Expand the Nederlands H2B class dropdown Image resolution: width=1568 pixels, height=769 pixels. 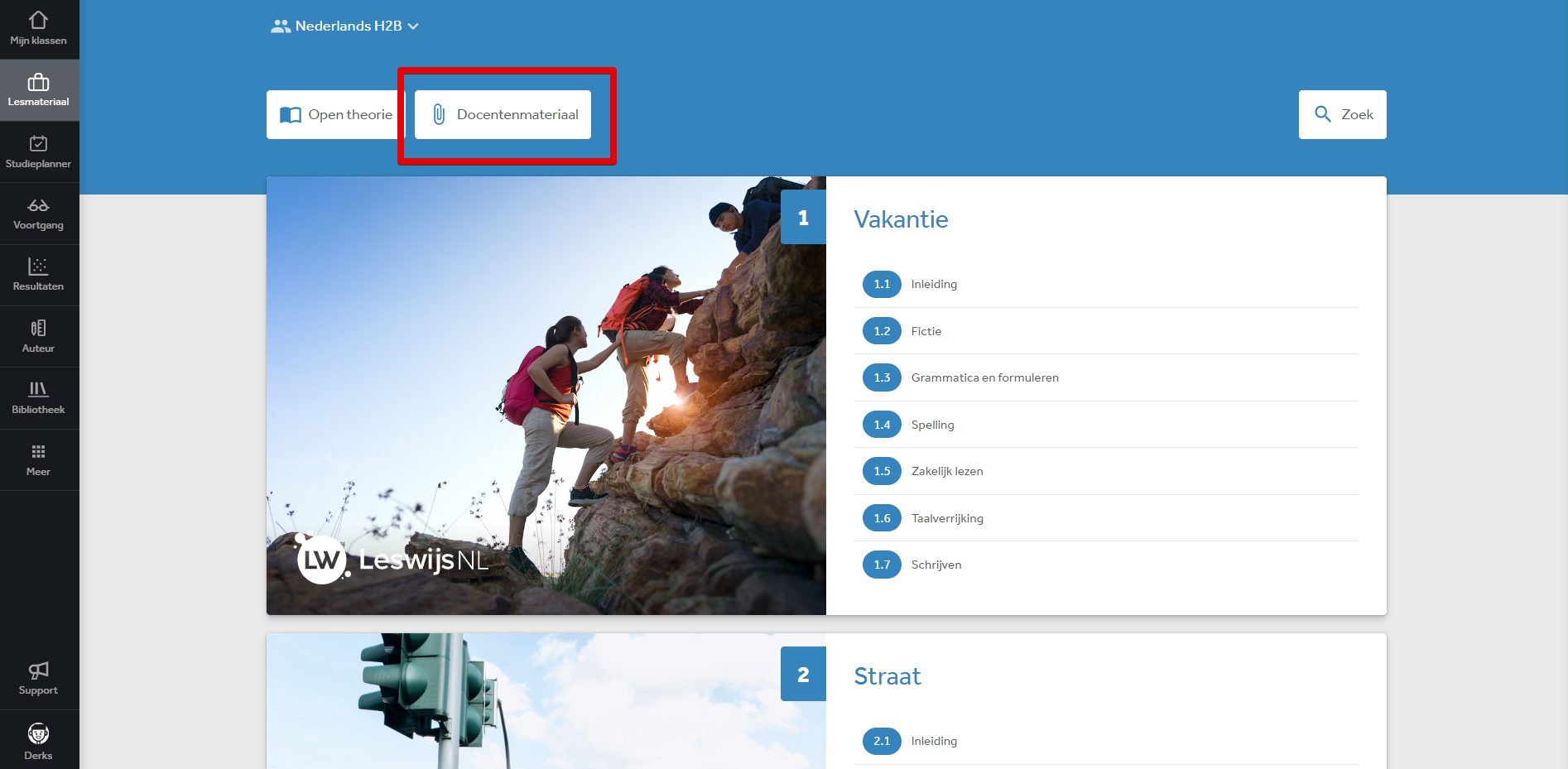[344, 26]
